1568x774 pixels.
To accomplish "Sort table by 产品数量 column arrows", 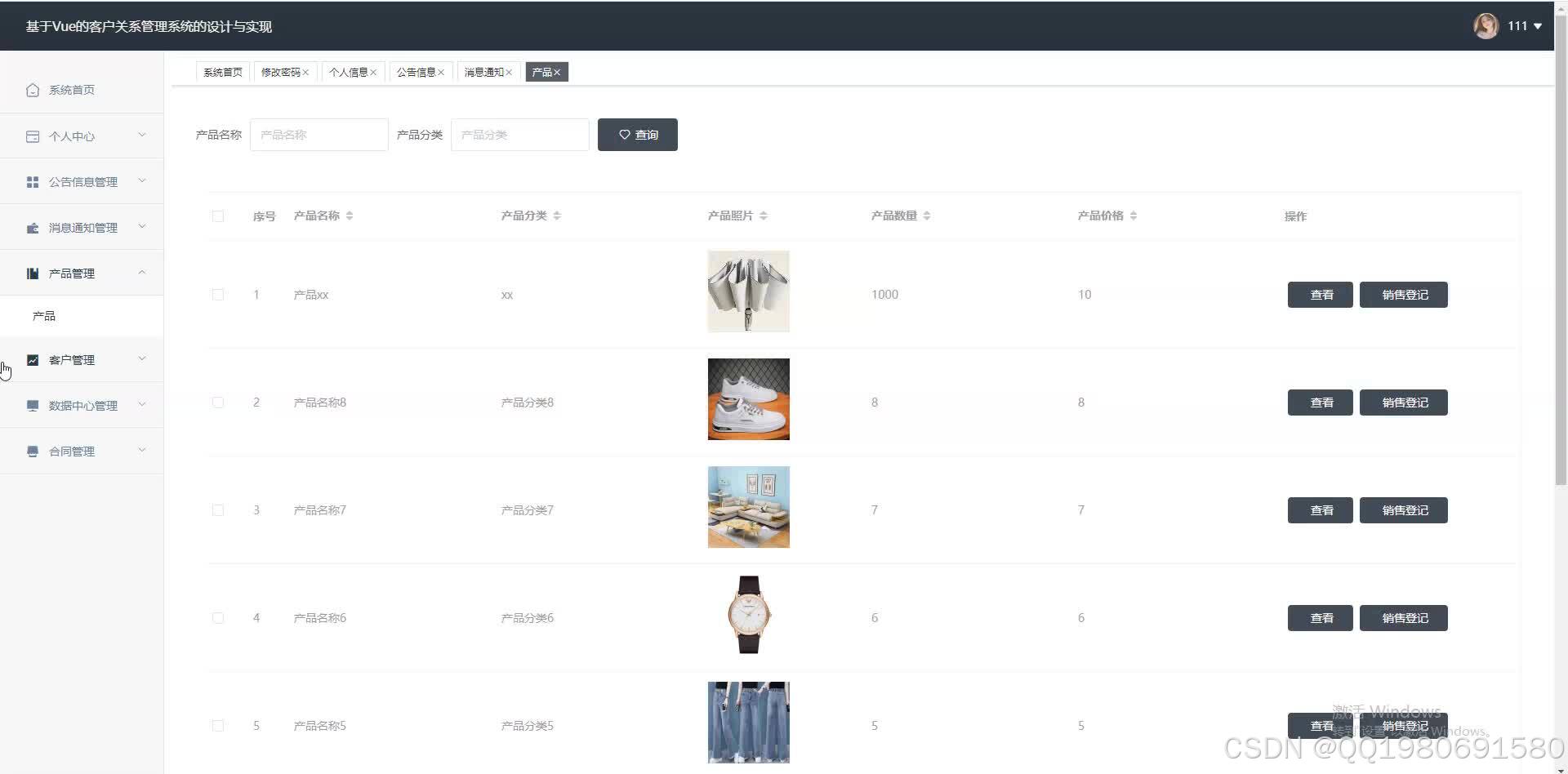I will (x=927, y=216).
